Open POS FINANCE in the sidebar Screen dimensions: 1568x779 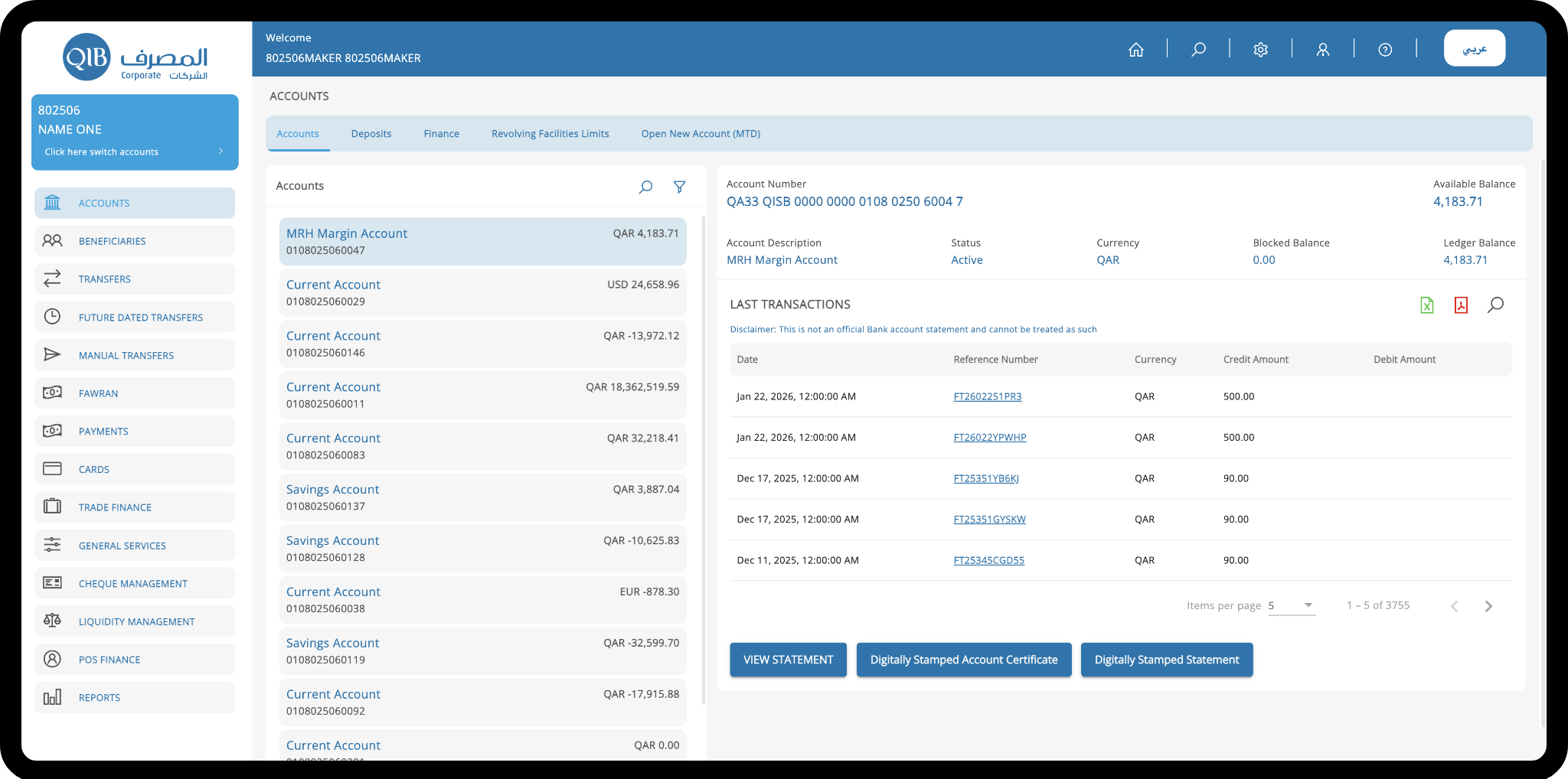click(135, 660)
